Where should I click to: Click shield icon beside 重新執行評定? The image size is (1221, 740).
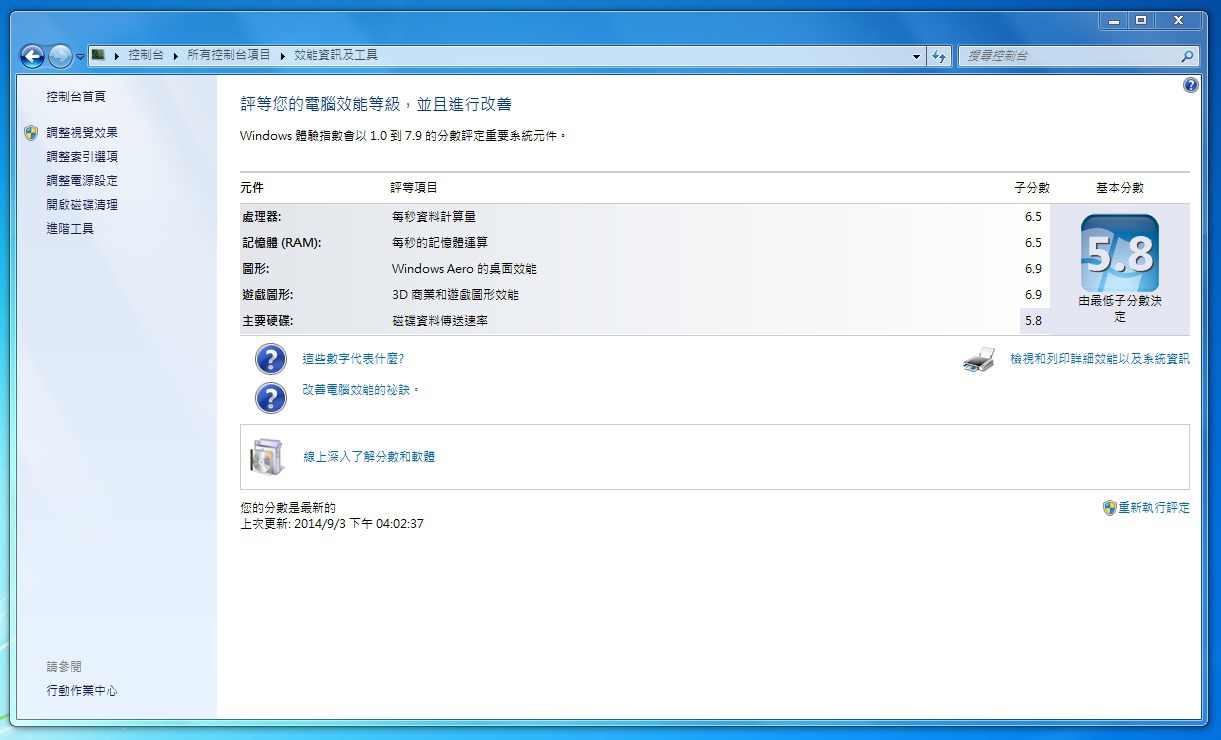(x=1109, y=508)
